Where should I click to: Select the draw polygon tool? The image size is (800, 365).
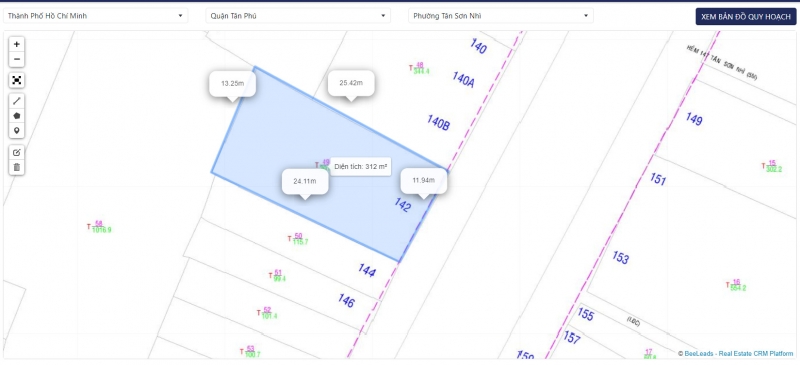(x=16, y=116)
